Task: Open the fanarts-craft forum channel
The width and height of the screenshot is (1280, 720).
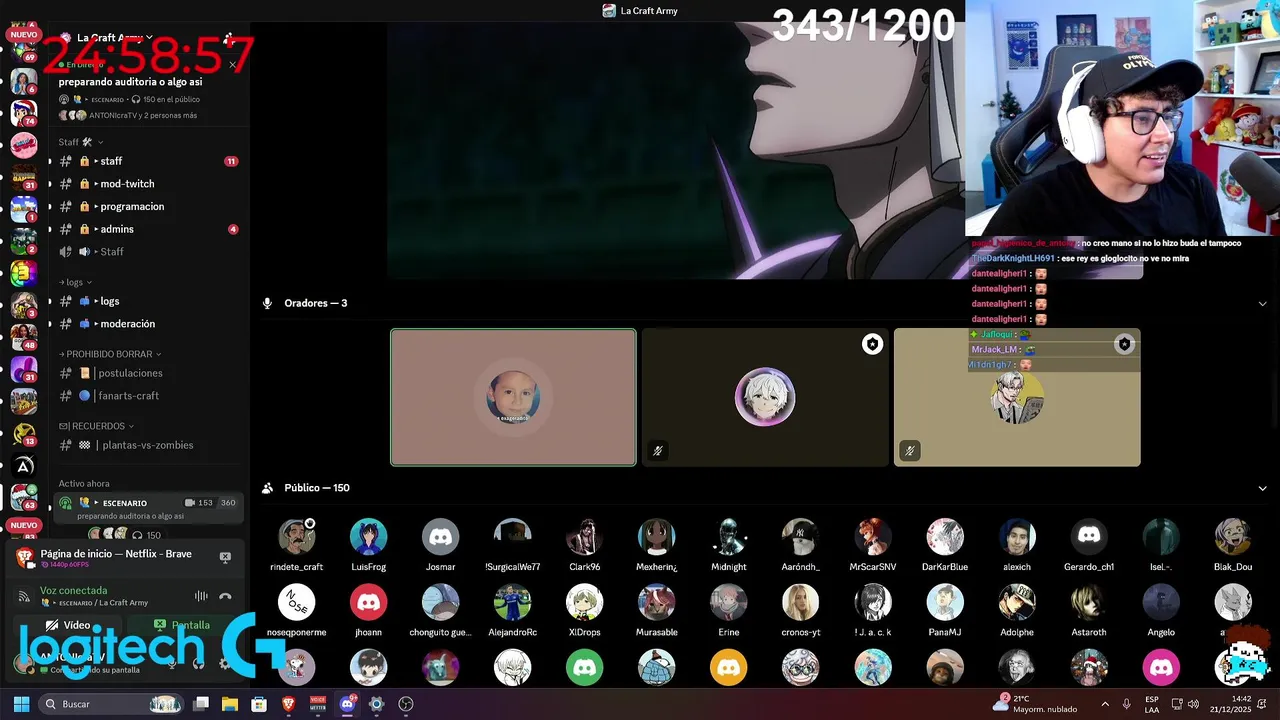Action: 148,396
